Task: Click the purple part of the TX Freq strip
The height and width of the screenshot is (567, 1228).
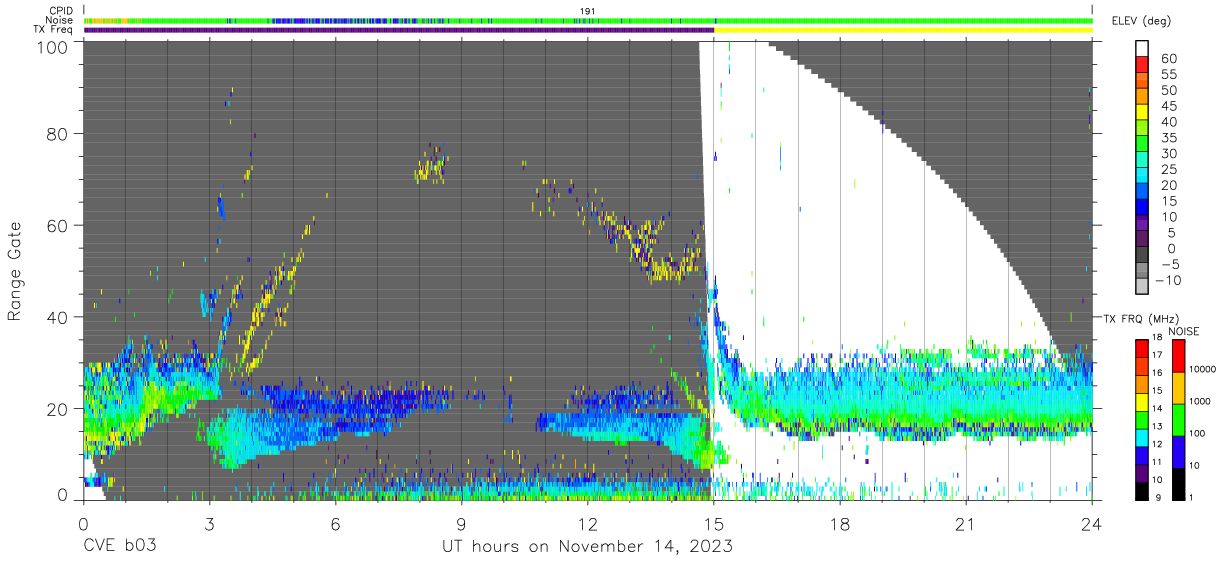Action: click(x=399, y=30)
